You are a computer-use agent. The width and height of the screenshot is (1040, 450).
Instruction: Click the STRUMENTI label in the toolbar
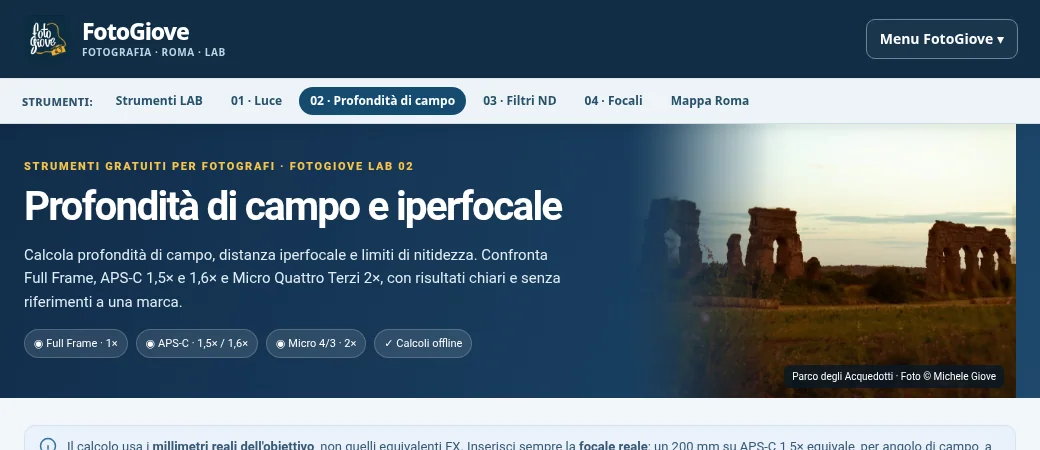(x=57, y=102)
